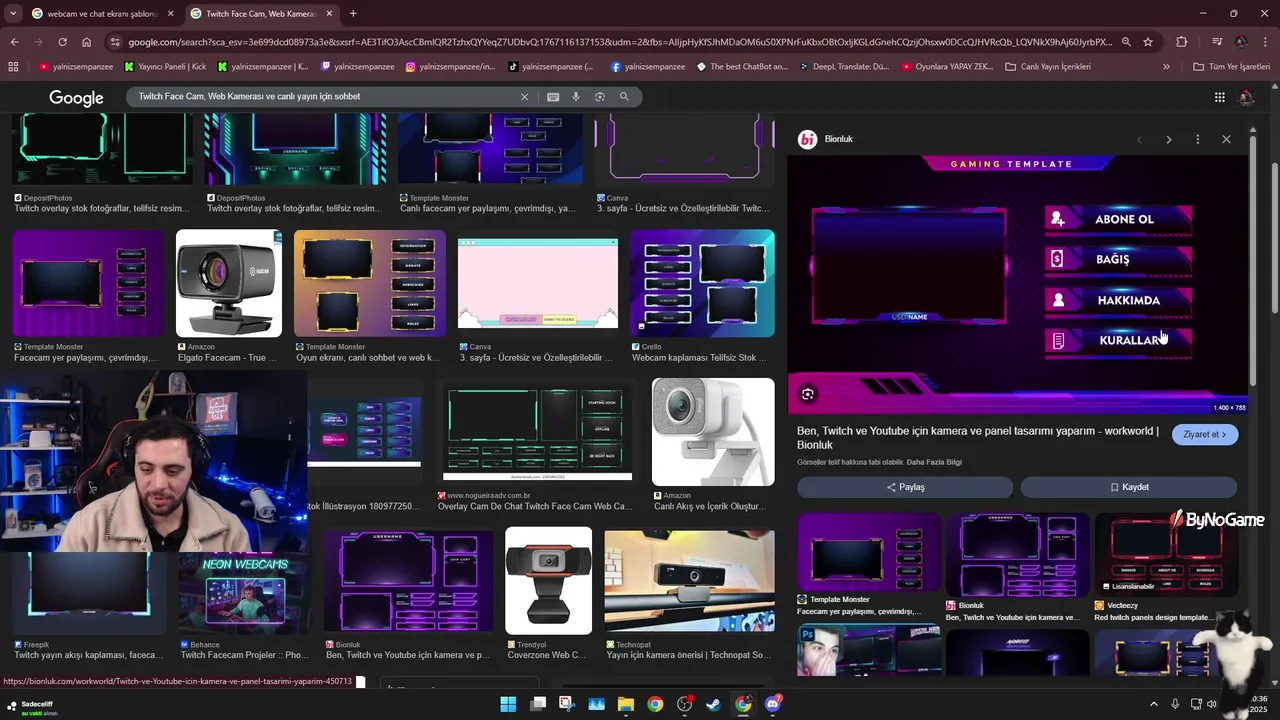Search inside image with Lens button
The height and width of the screenshot is (720, 1280).
tap(808, 394)
